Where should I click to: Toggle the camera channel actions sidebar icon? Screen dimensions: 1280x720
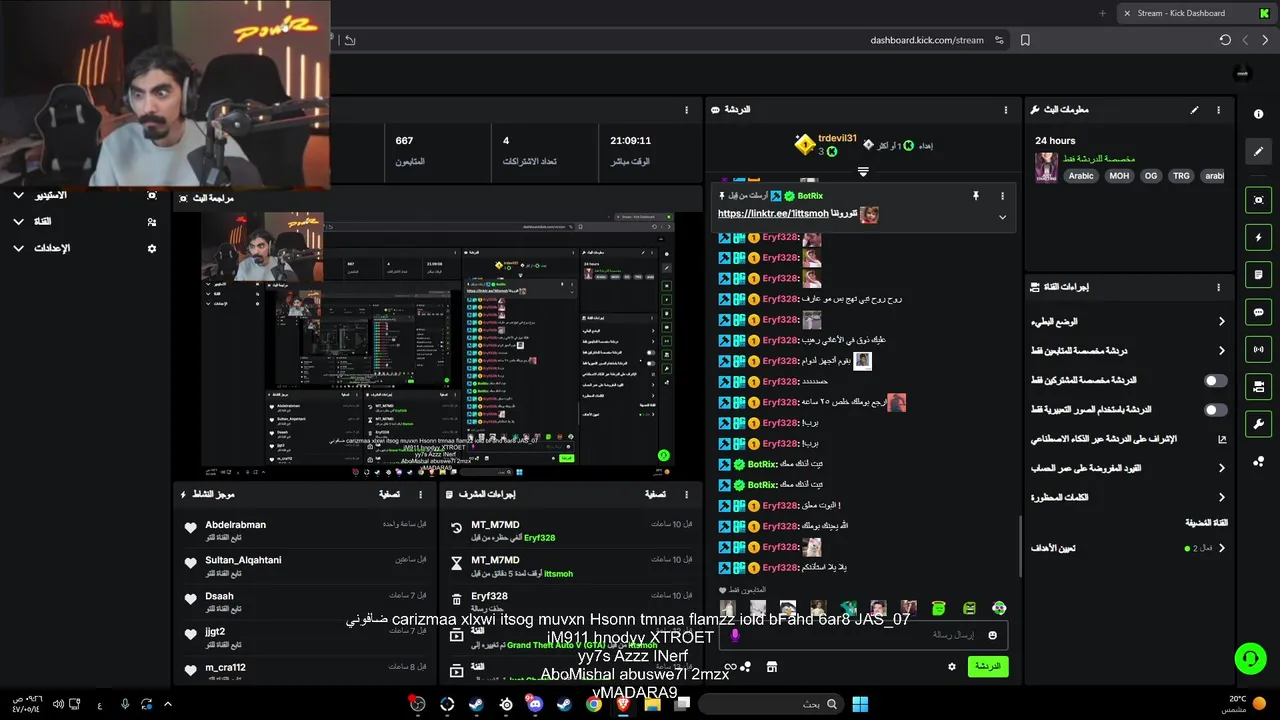[x=1258, y=386]
